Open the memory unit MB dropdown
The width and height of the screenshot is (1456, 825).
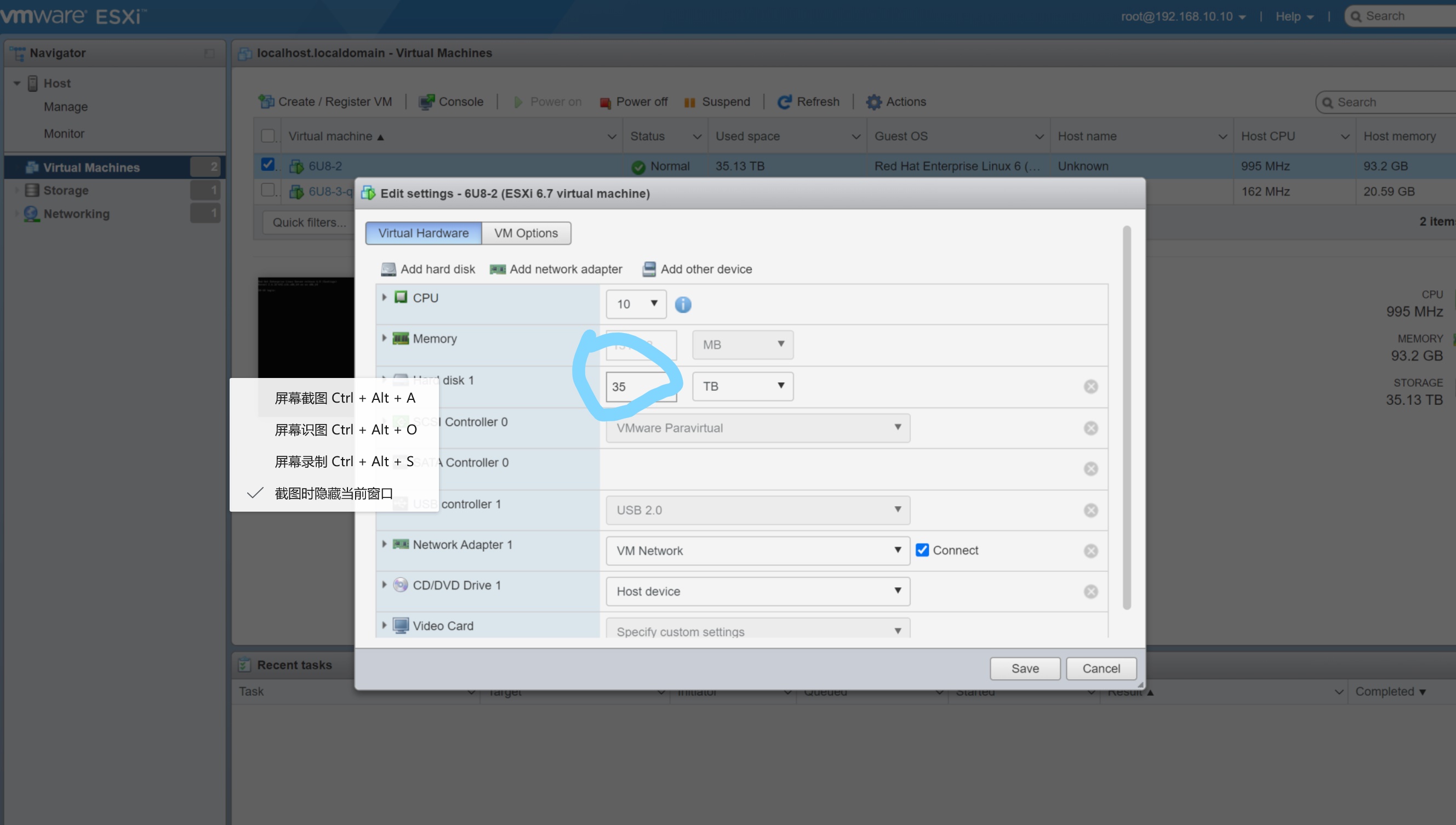pos(743,345)
